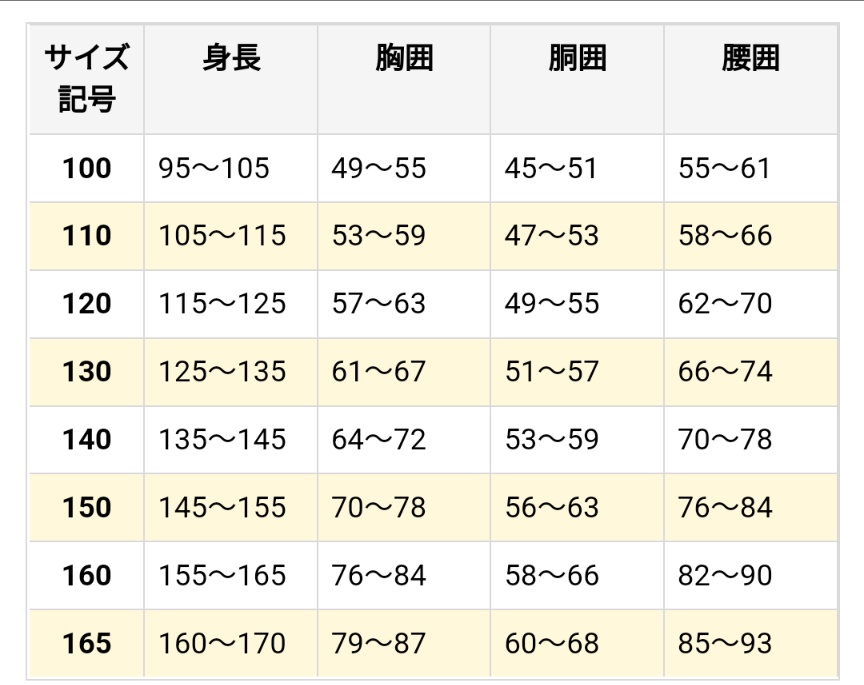Image resolution: width=864 pixels, height=685 pixels.
Task: Click the height cell 160〜170
Action: (222, 643)
